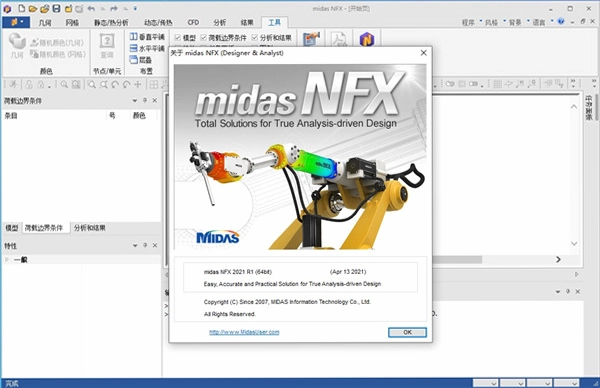Uncheck the 模型 checkbox in ribbon
The height and width of the screenshot is (388, 600).
(x=178, y=37)
